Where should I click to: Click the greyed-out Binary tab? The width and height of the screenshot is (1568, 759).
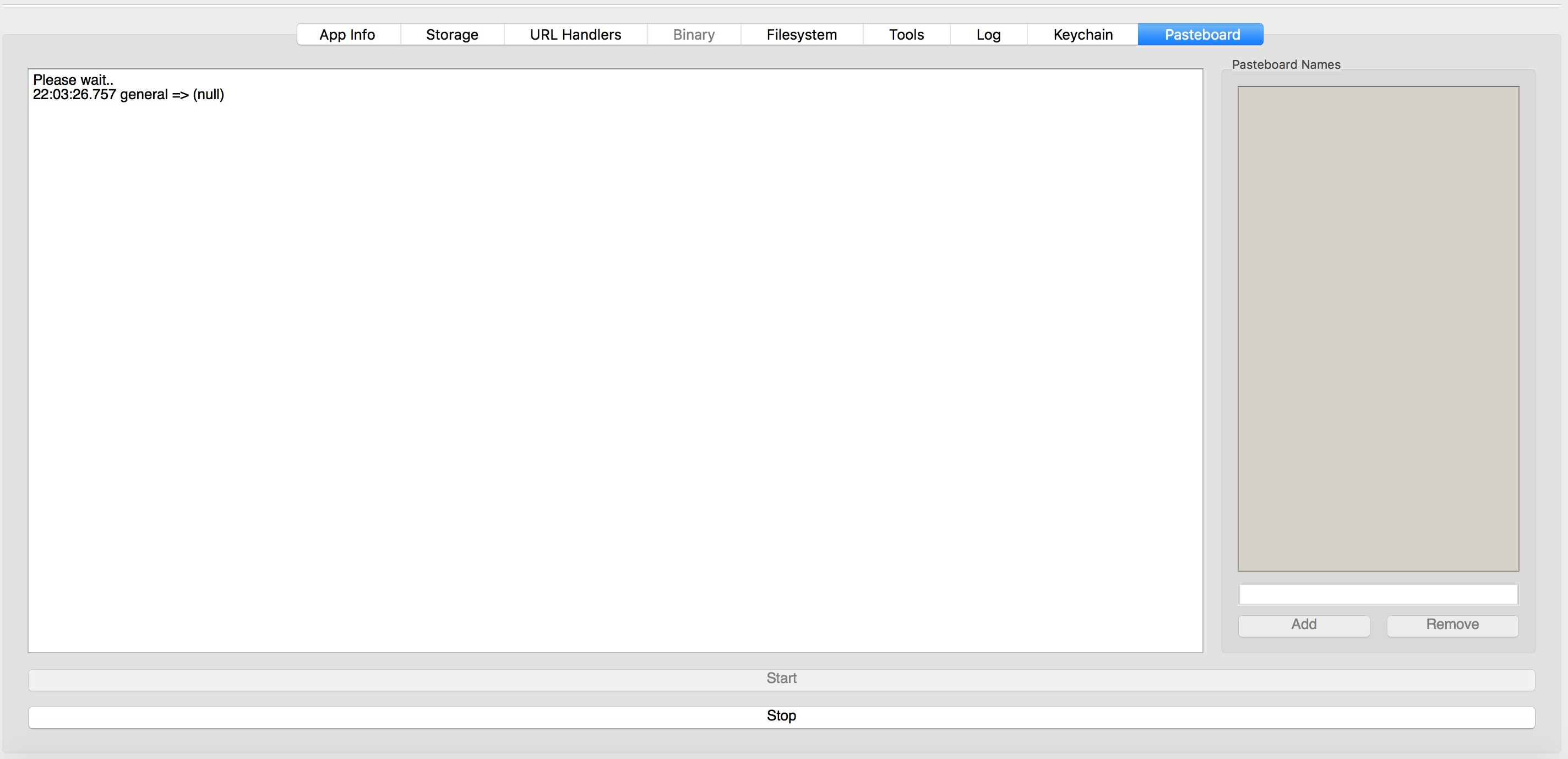coord(694,35)
